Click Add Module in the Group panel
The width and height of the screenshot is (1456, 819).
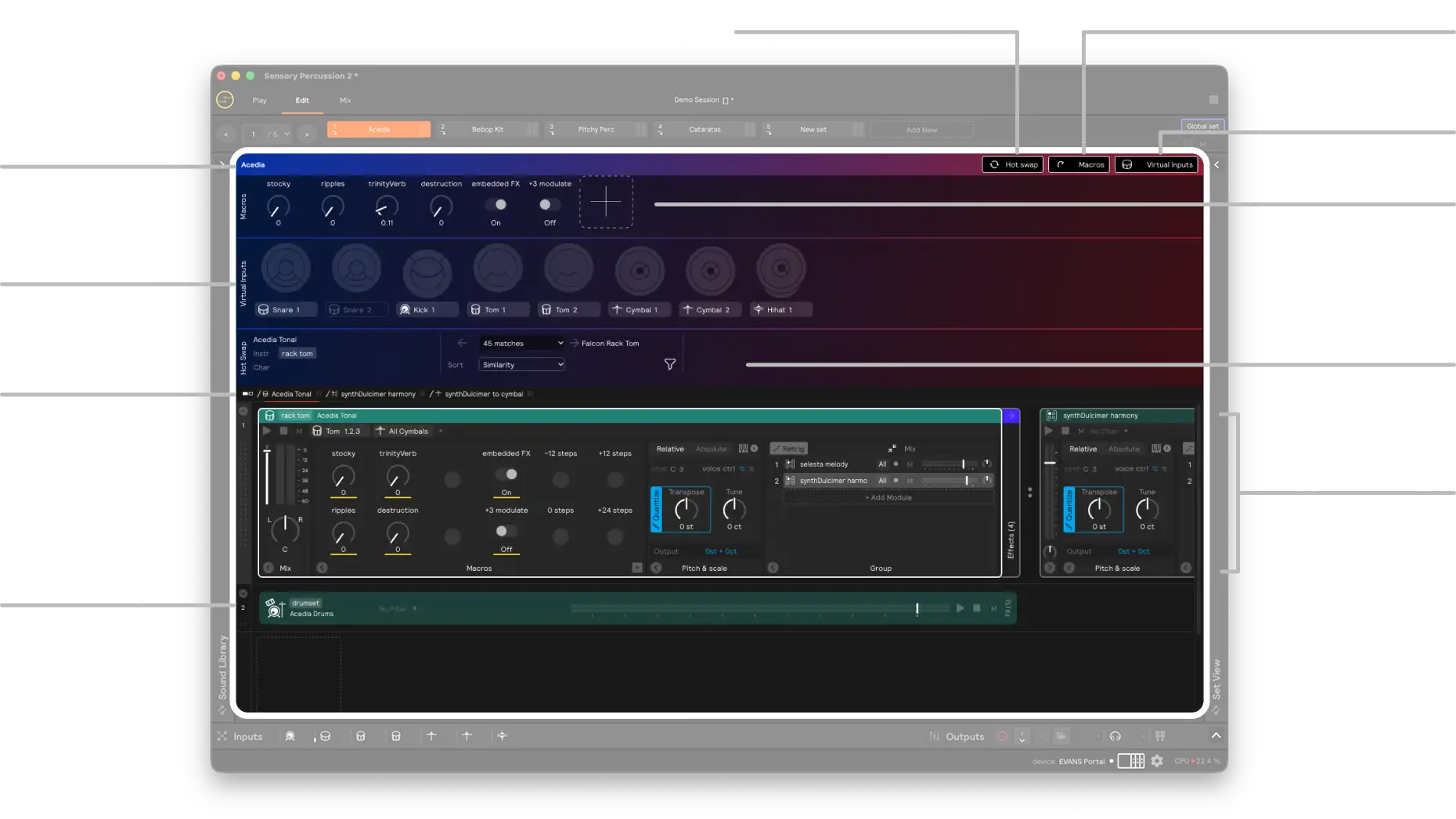[888, 497]
